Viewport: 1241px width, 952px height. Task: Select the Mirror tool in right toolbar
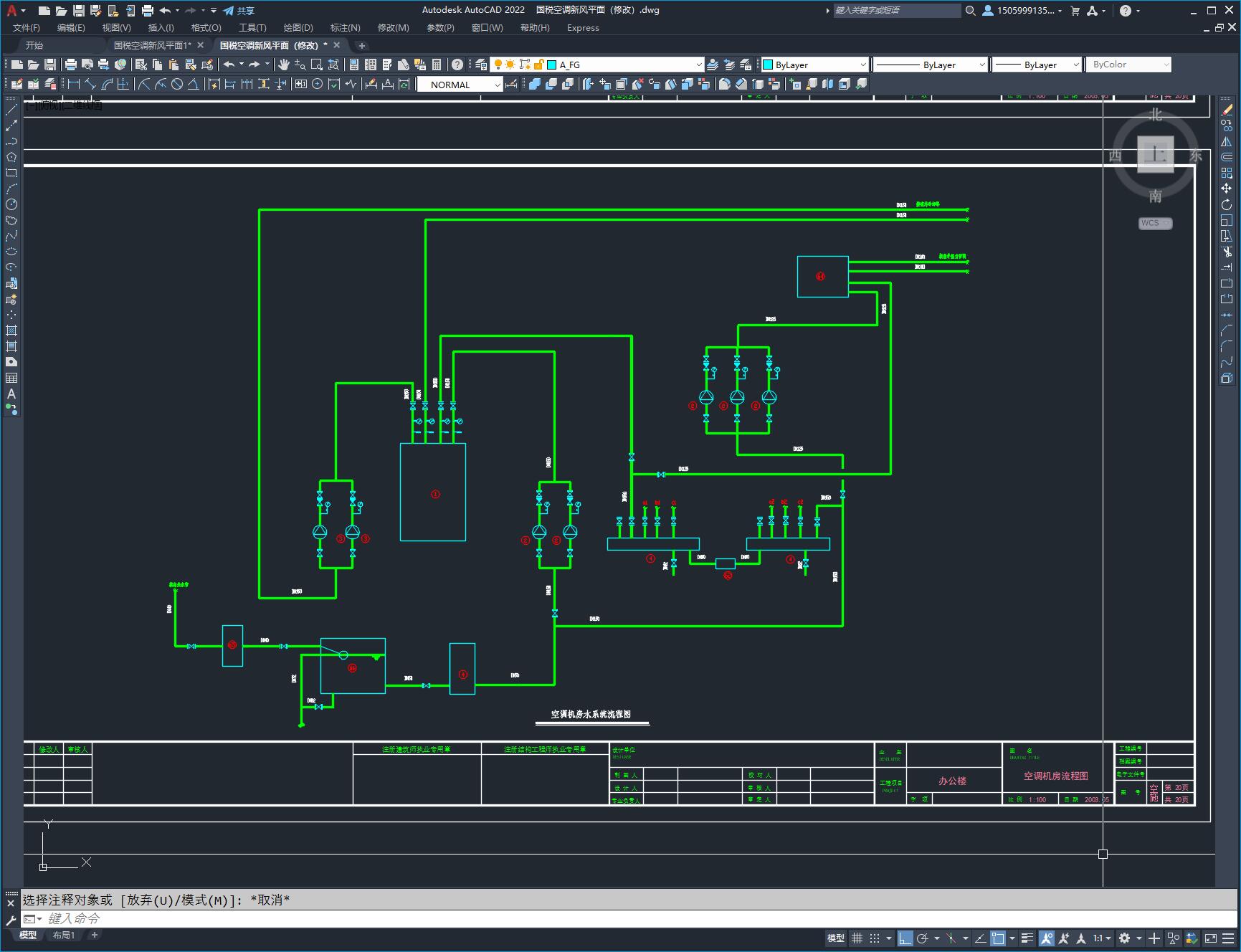pyautogui.click(x=1227, y=141)
